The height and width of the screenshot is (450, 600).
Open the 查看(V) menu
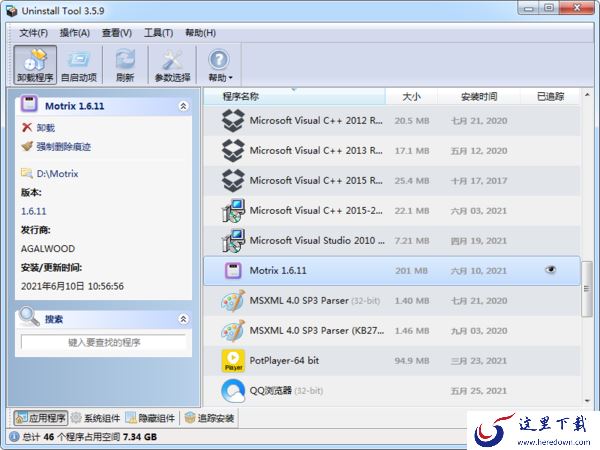[x=117, y=33]
